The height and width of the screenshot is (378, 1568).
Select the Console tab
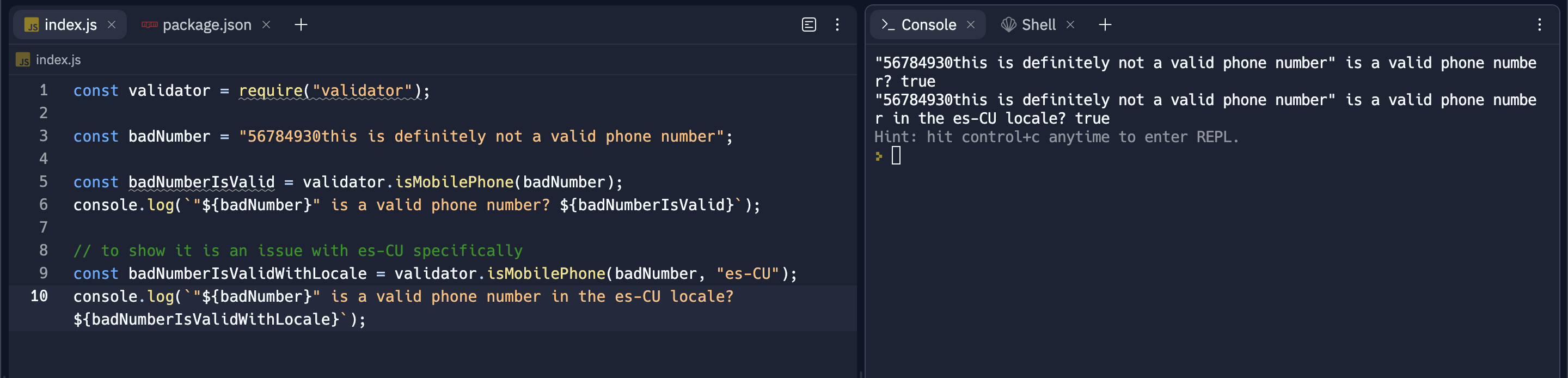(928, 25)
